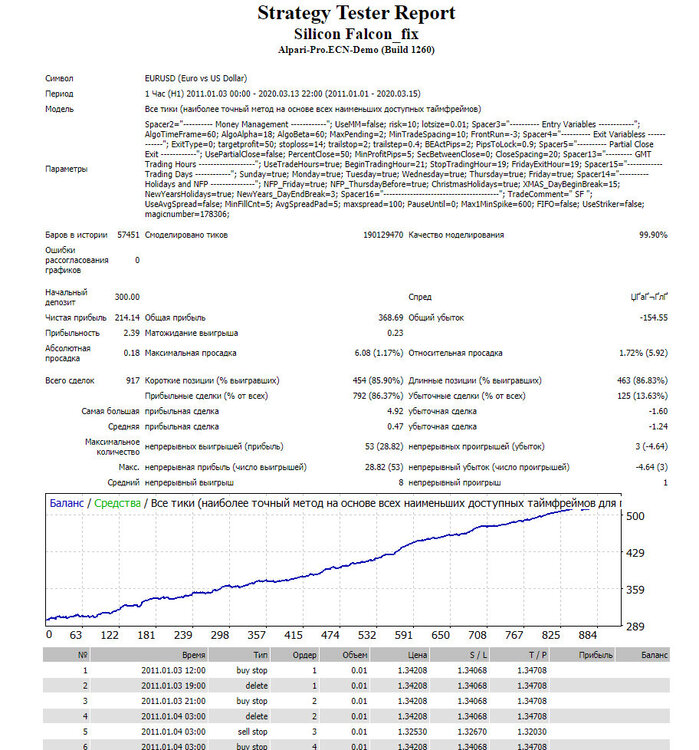Click the 'Спред' label
This screenshot has height=750, width=699.
[x=420, y=297]
